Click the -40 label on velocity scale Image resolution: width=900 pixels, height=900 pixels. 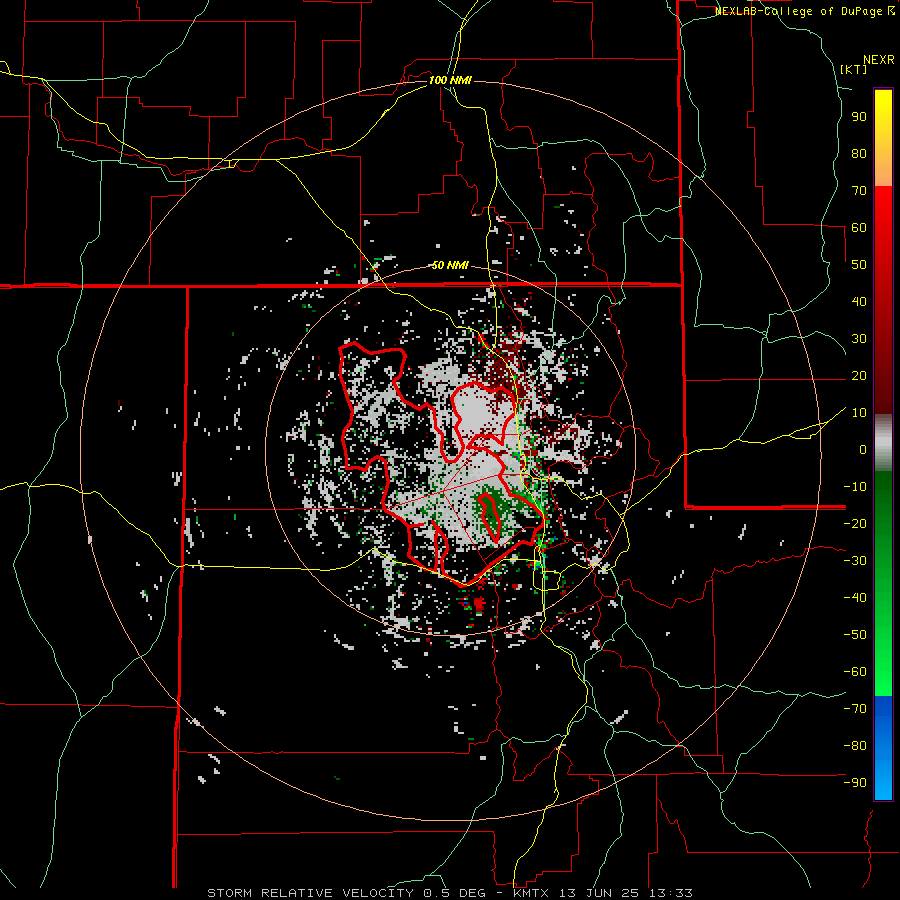point(855,598)
